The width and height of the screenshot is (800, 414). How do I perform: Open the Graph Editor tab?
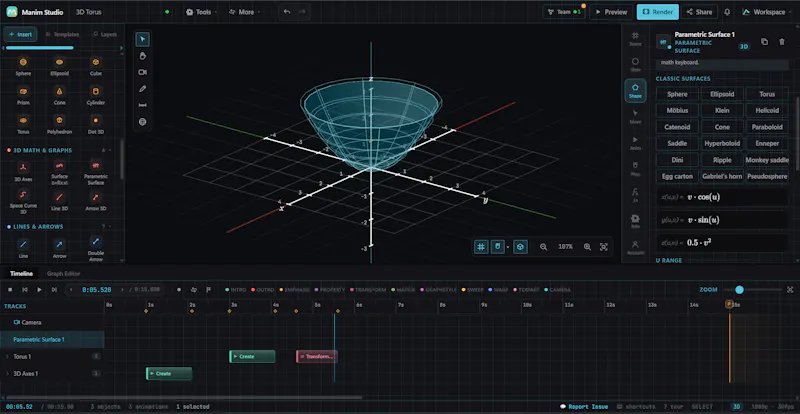coord(64,274)
